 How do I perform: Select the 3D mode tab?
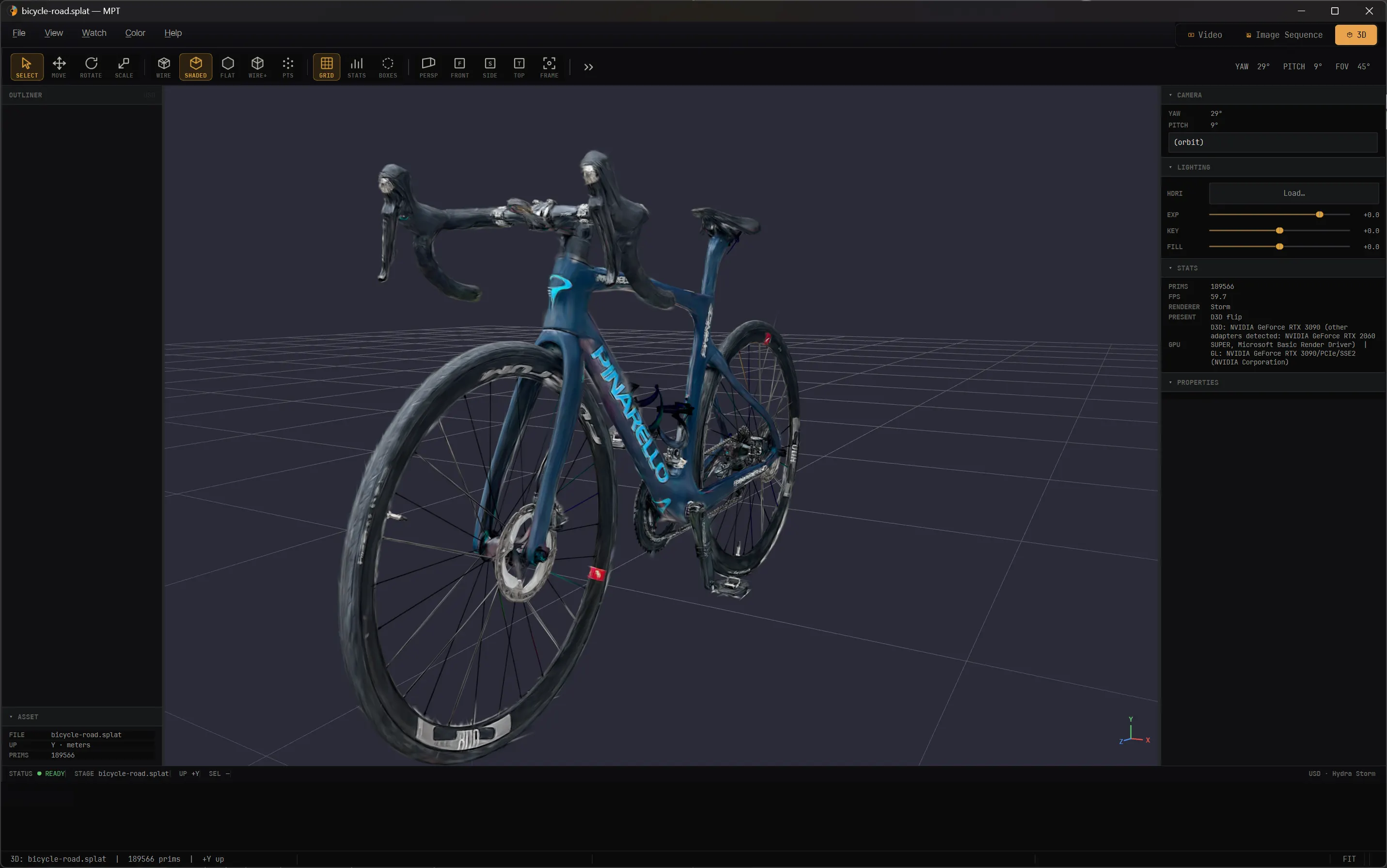1355,35
